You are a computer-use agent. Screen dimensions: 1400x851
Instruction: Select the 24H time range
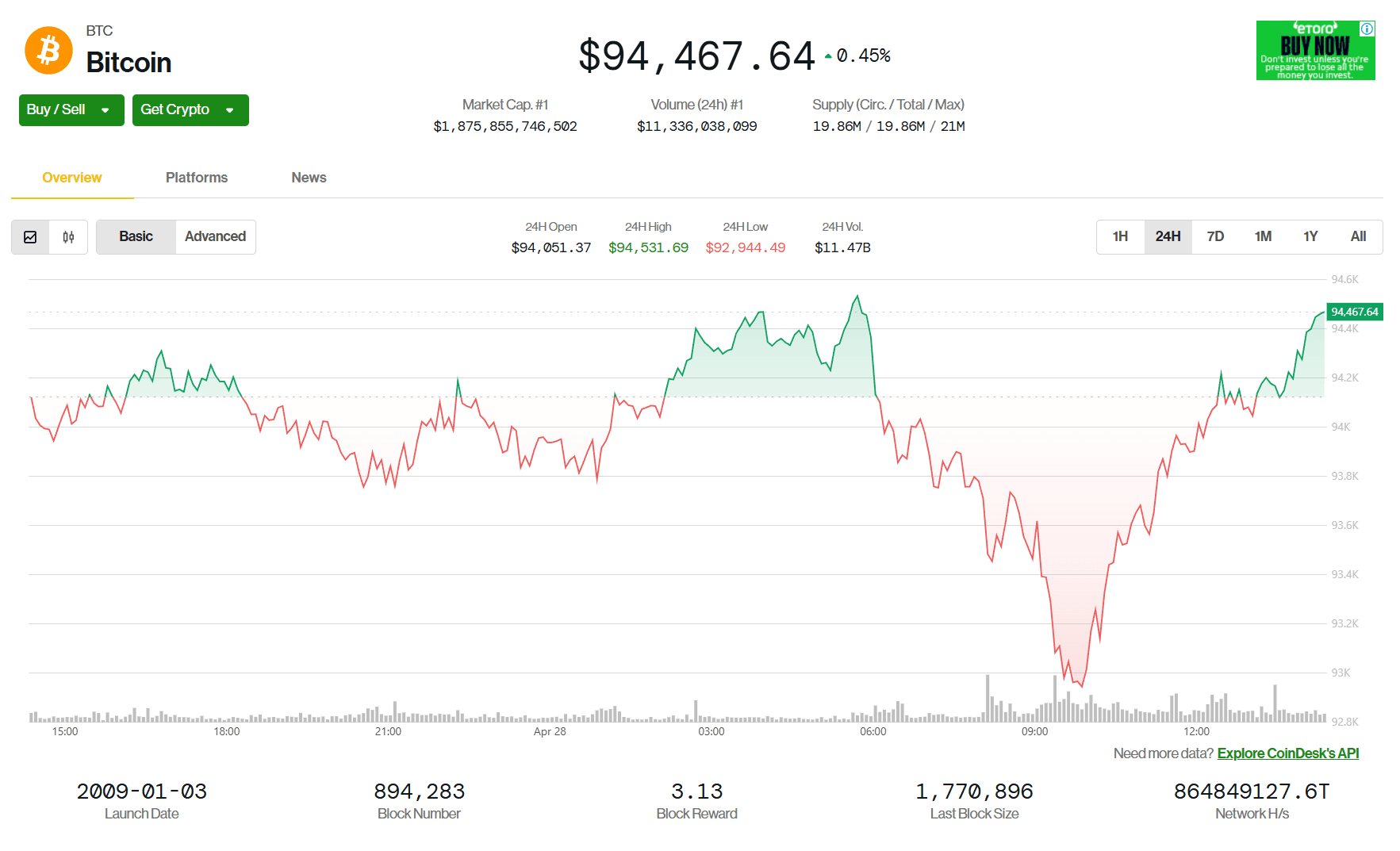coord(1168,237)
